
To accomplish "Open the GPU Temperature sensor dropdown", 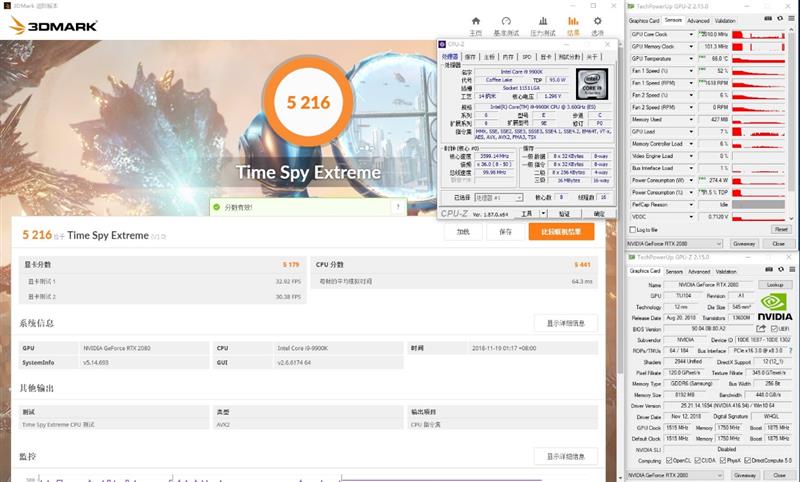I will pos(691,59).
